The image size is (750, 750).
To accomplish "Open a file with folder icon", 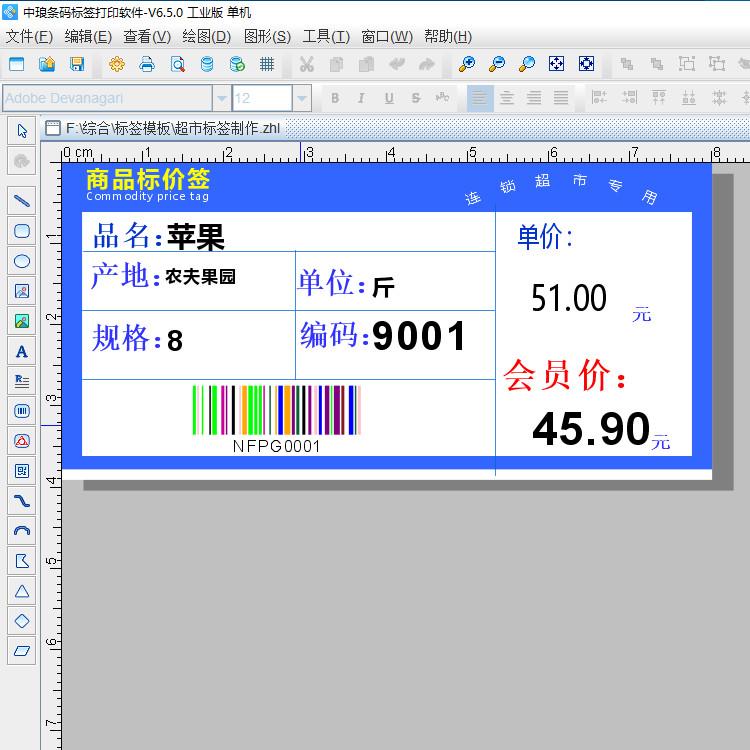I will [x=46, y=64].
